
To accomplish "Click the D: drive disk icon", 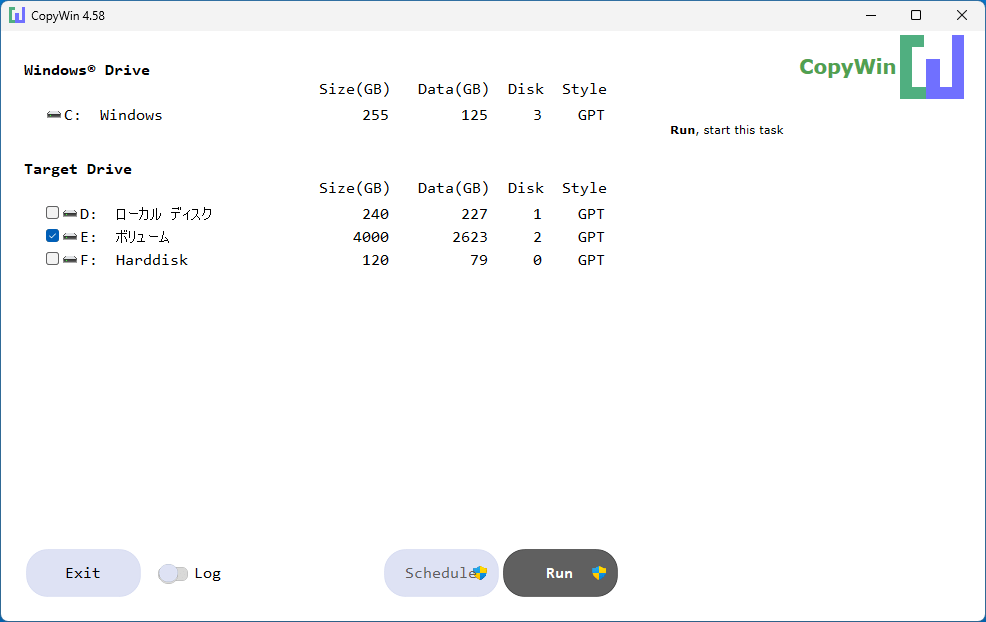I will pyautogui.click(x=70, y=214).
